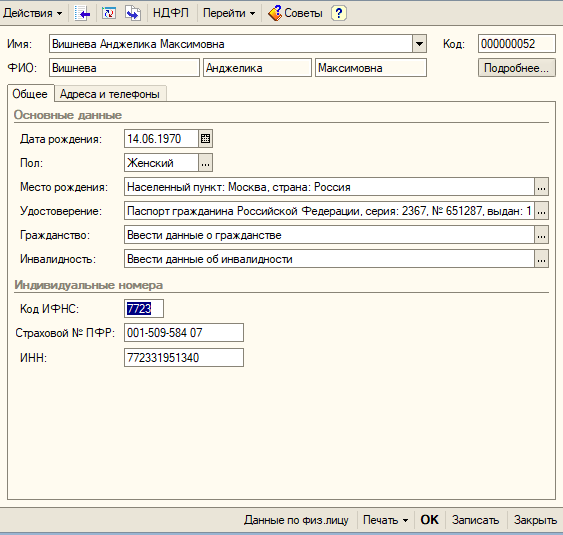Expand the Печать dropdown menu
The image size is (563, 535).
point(385,520)
